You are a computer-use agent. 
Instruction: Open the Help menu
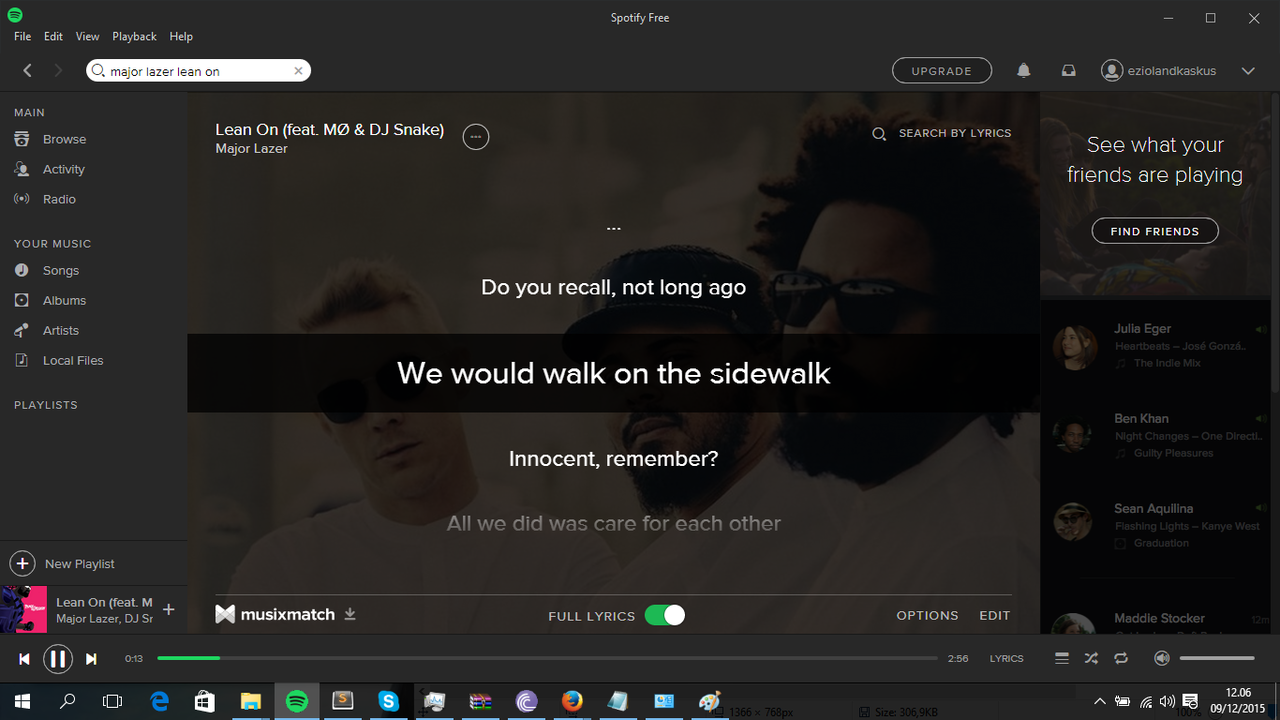point(181,36)
